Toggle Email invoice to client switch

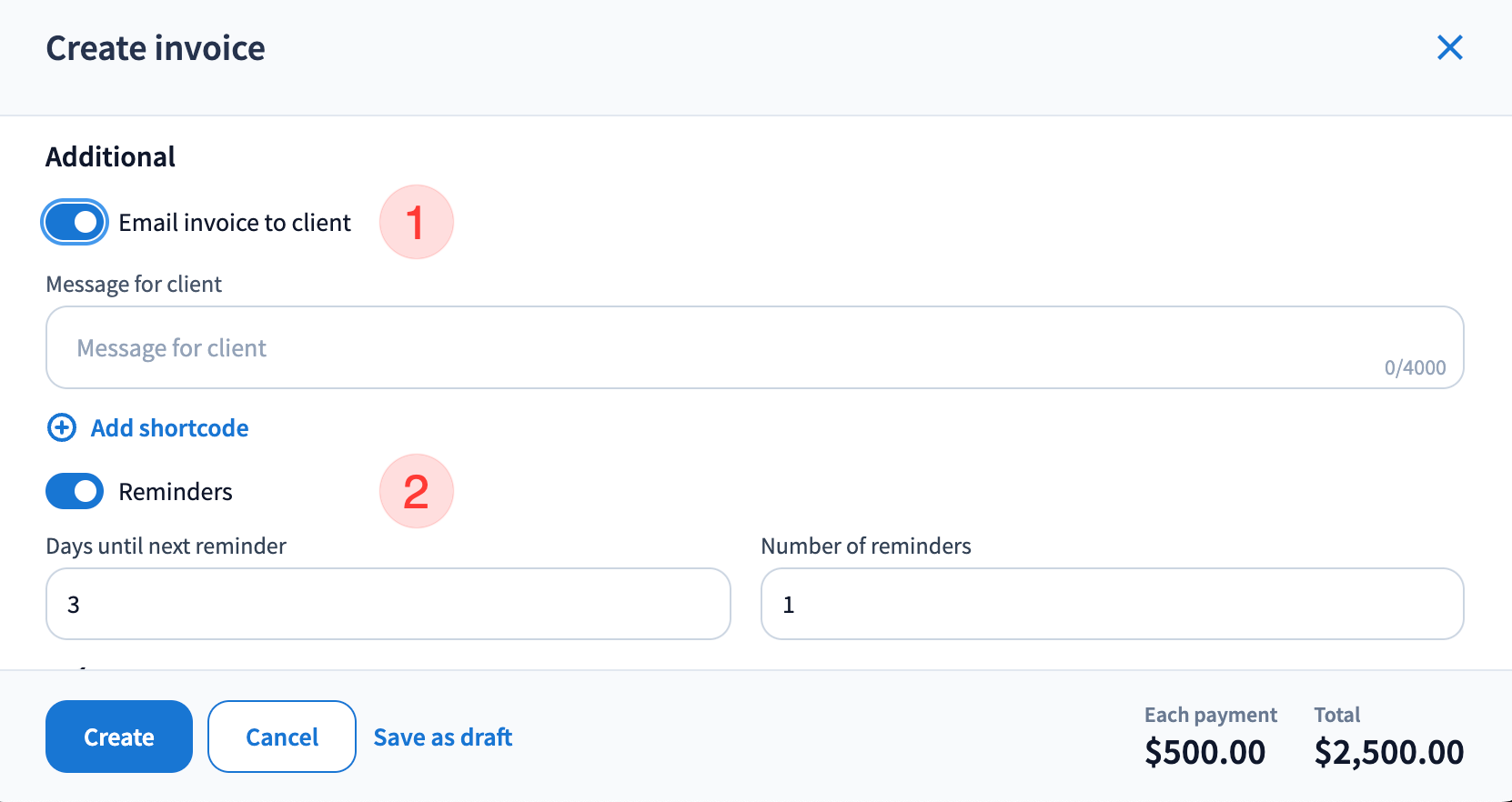pyautogui.click(x=75, y=223)
